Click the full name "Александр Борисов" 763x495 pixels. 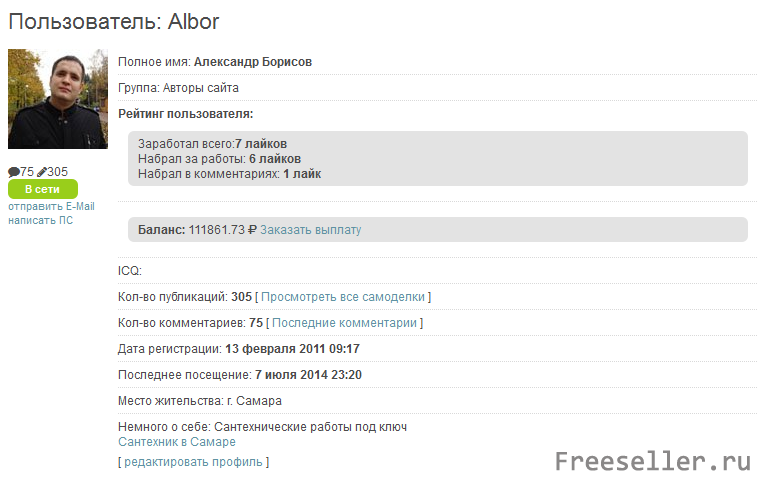tap(253, 62)
